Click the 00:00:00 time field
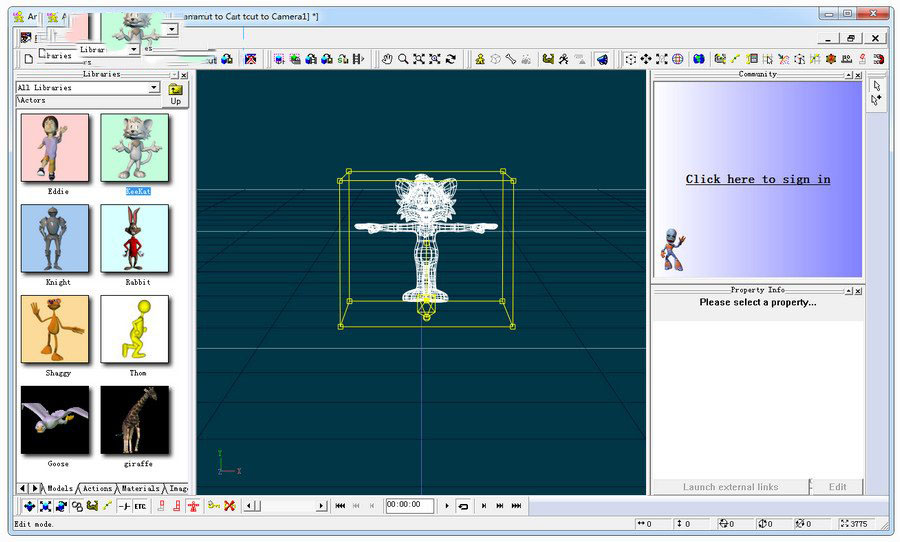900x542 pixels. pos(409,505)
